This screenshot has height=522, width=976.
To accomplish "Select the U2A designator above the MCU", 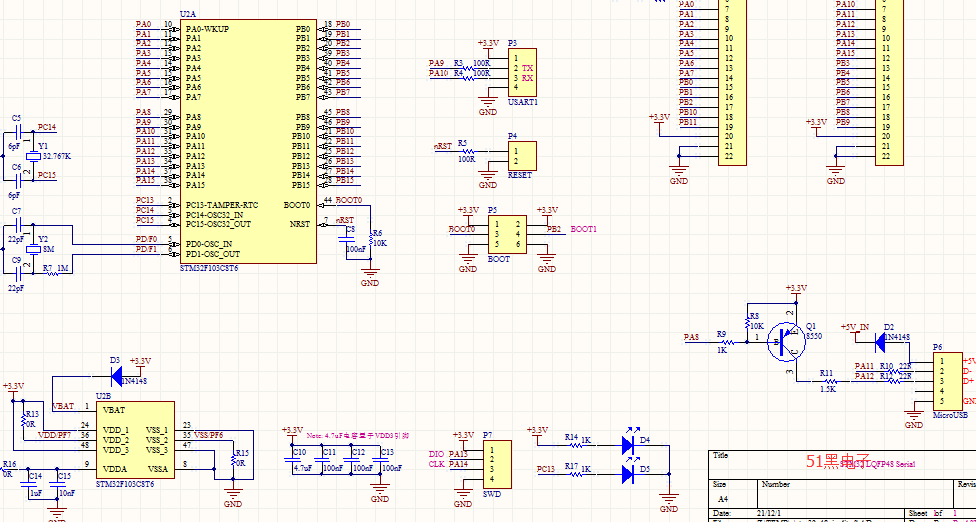I will coord(187,14).
